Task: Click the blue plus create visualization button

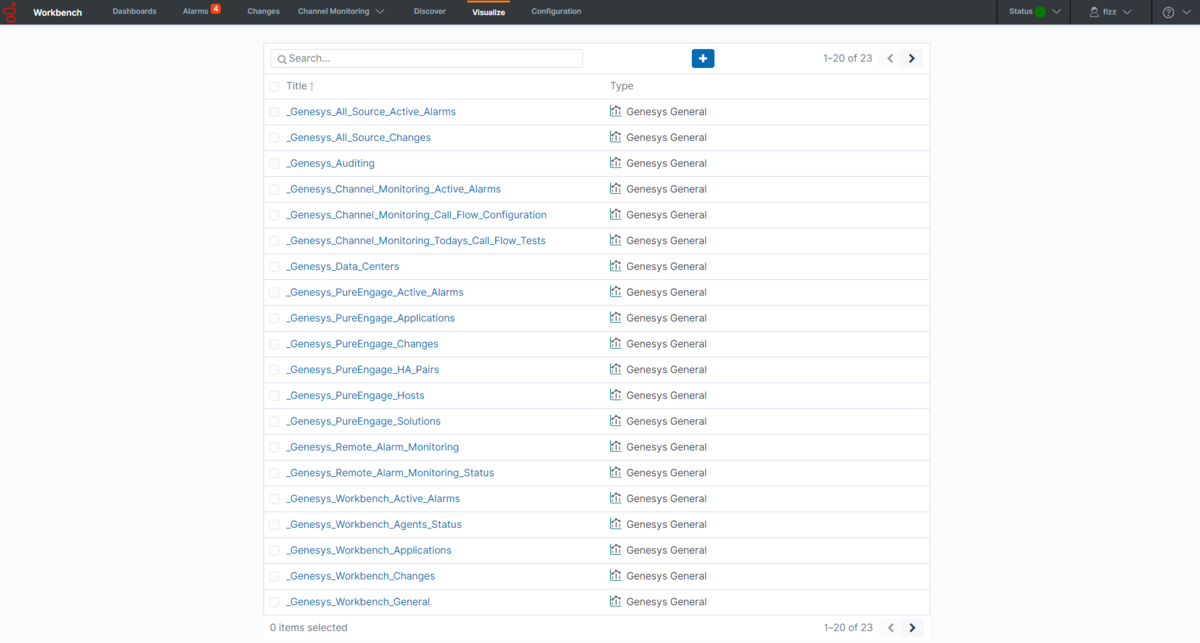Action: tap(703, 59)
